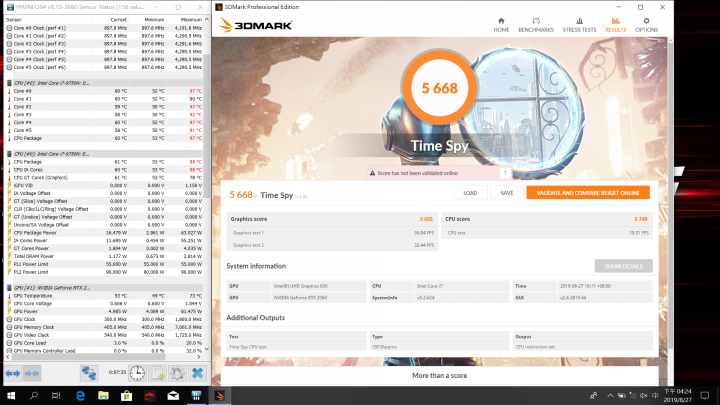Click the HWiNFO expand columns arrows icon
This screenshot has height=405, width=720.
(13, 373)
